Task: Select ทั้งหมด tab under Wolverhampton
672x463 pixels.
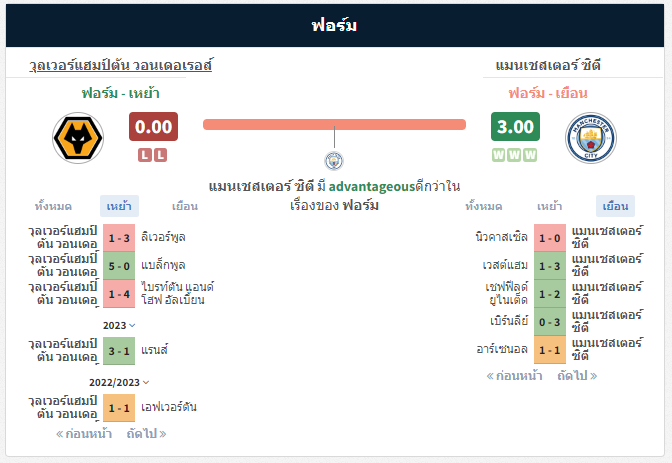Action: (53, 206)
